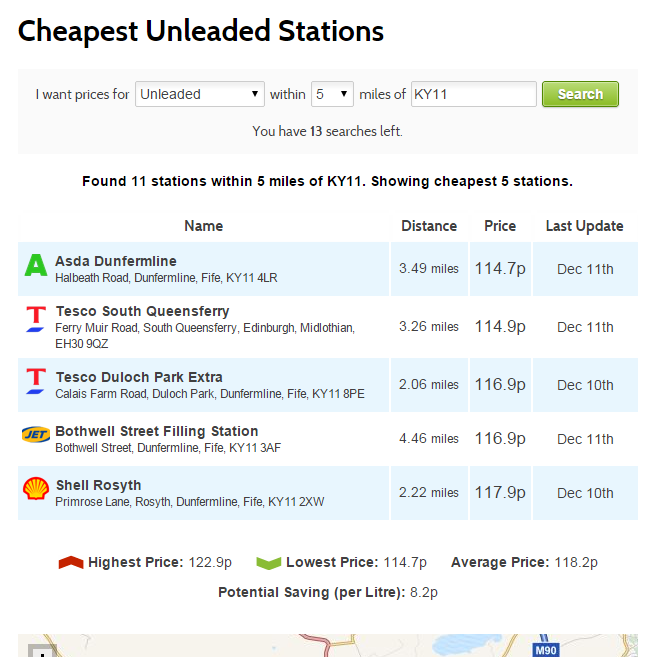Click the Price column header

click(x=500, y=226)
